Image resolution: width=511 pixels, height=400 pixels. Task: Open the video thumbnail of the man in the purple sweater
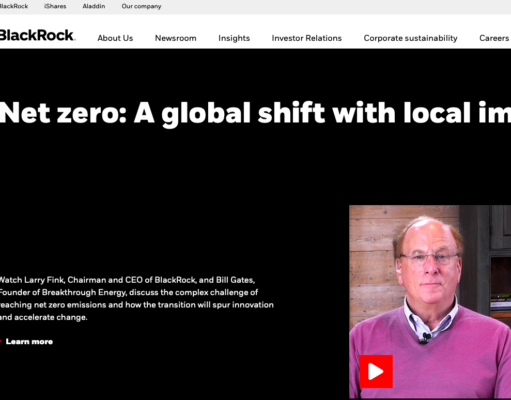point(430,302)
